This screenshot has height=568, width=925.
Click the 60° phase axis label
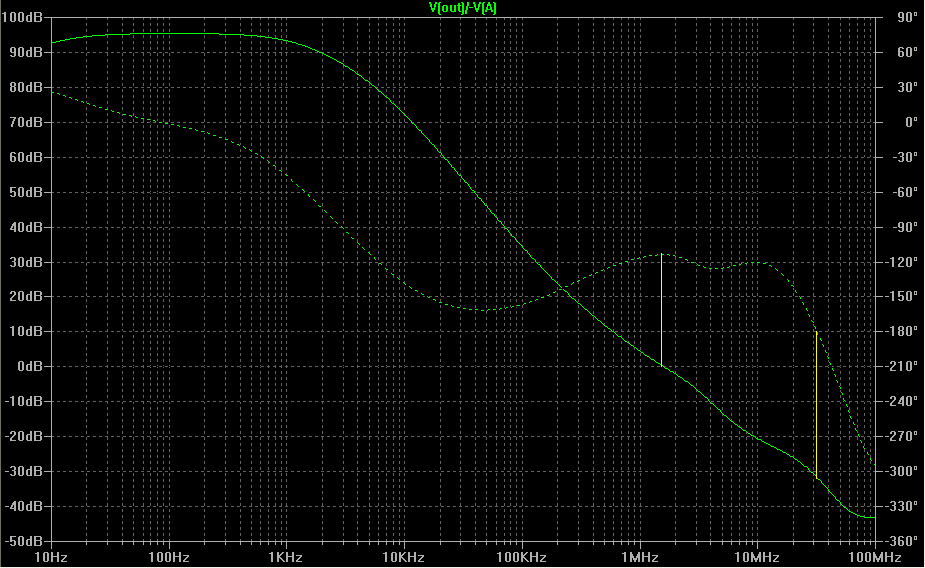(907, 52)
